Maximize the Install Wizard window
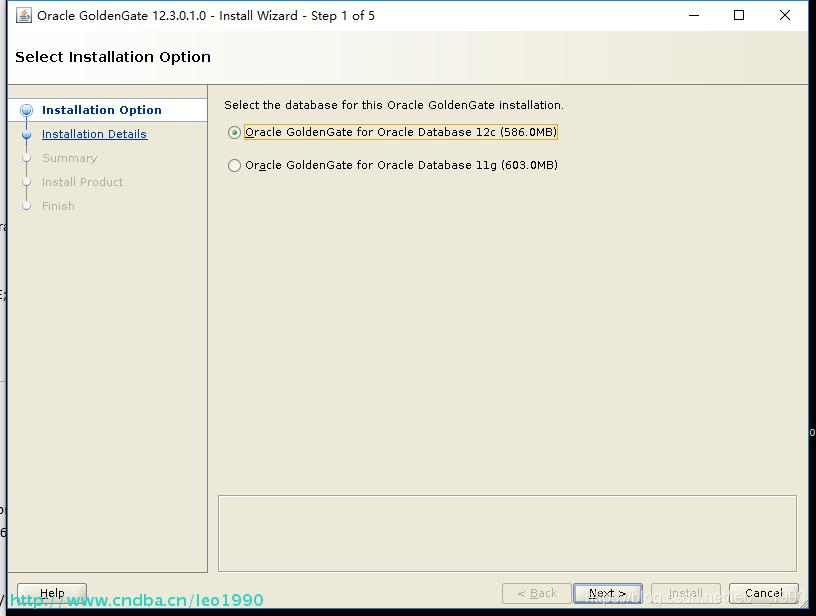 pyautogui.click(x=739, y=16)
